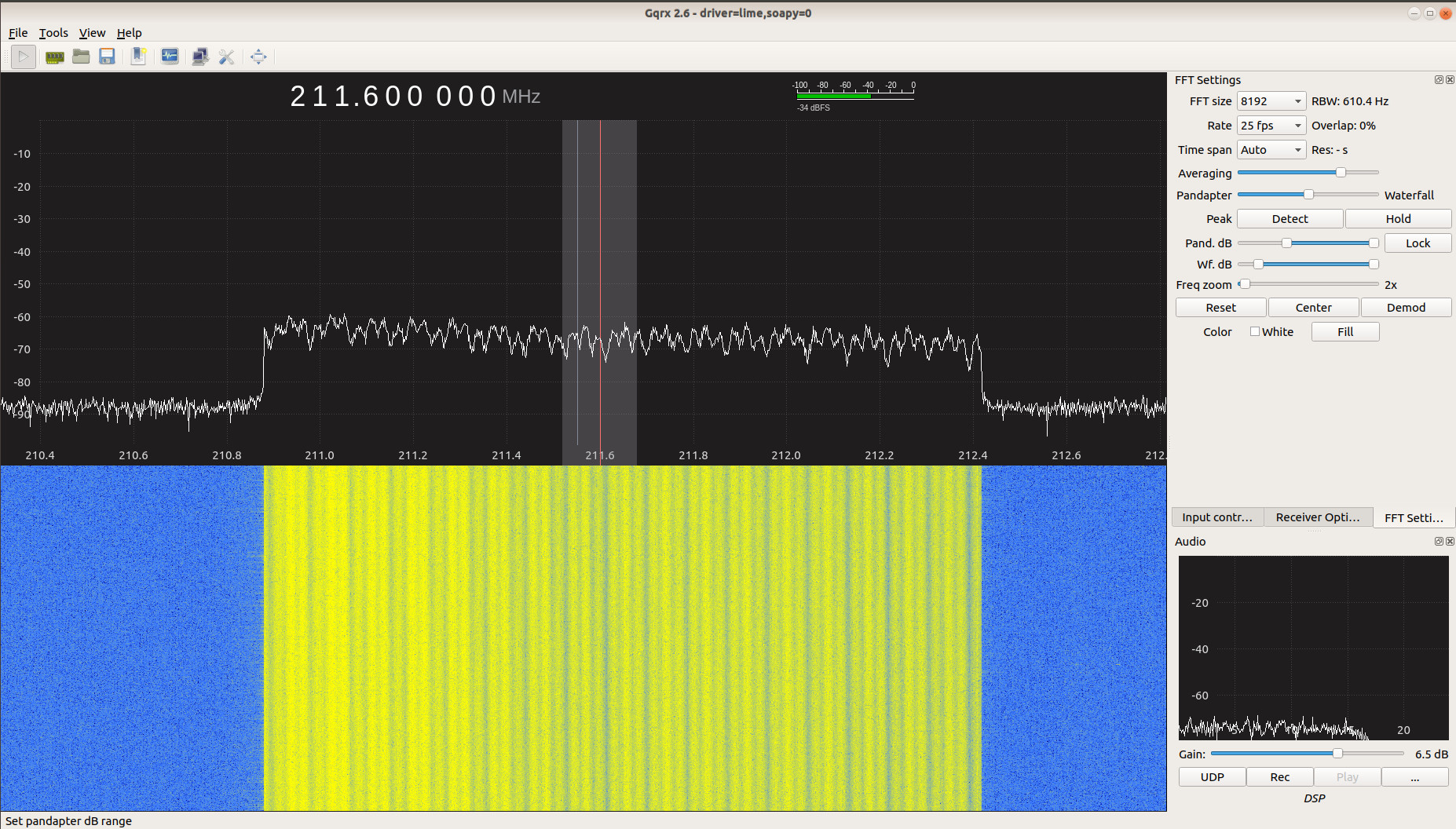The width and height of the screenshot is (1456, 829).
Task: Open the Tools menu
Action: pyautogui.click(x=53, y=33)
